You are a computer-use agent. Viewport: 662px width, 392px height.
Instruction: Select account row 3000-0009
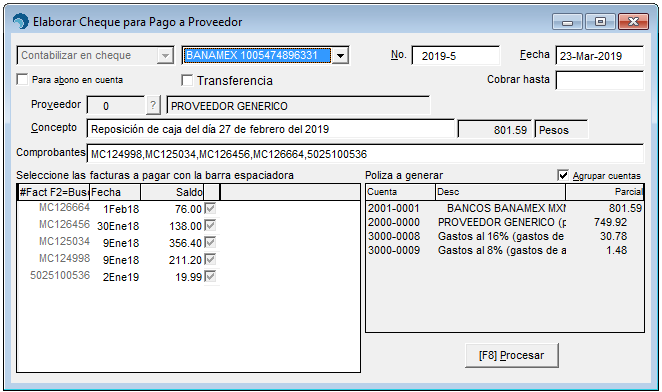(x=505, y=250)
